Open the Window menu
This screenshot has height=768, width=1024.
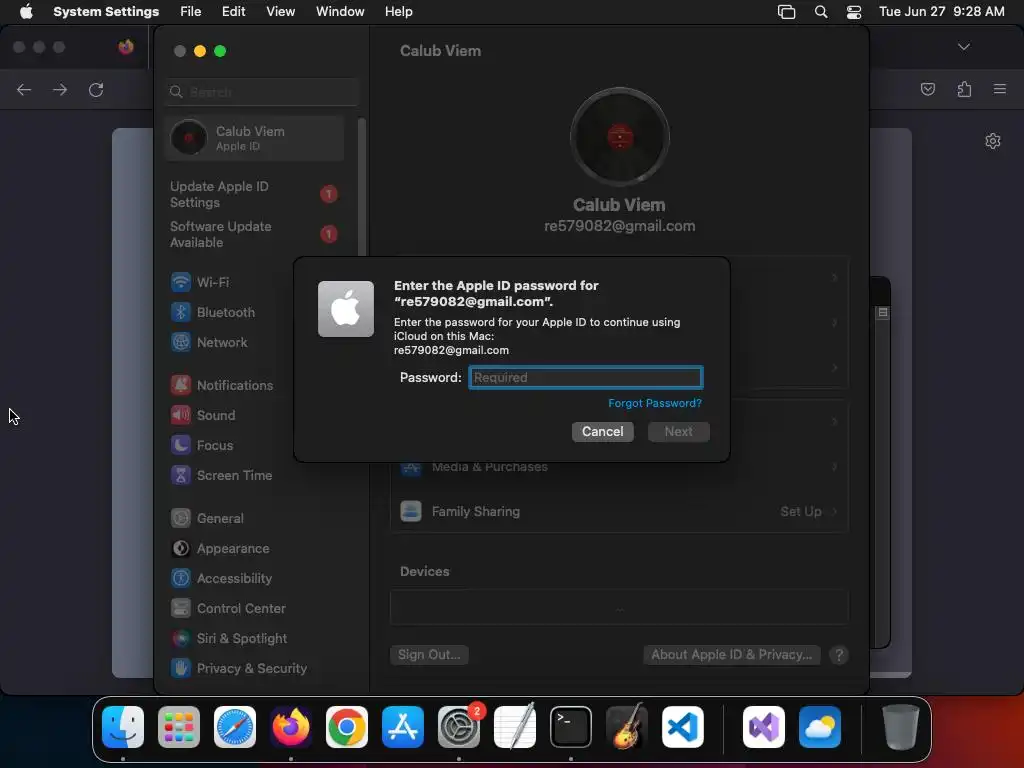(x=340, y=12)
